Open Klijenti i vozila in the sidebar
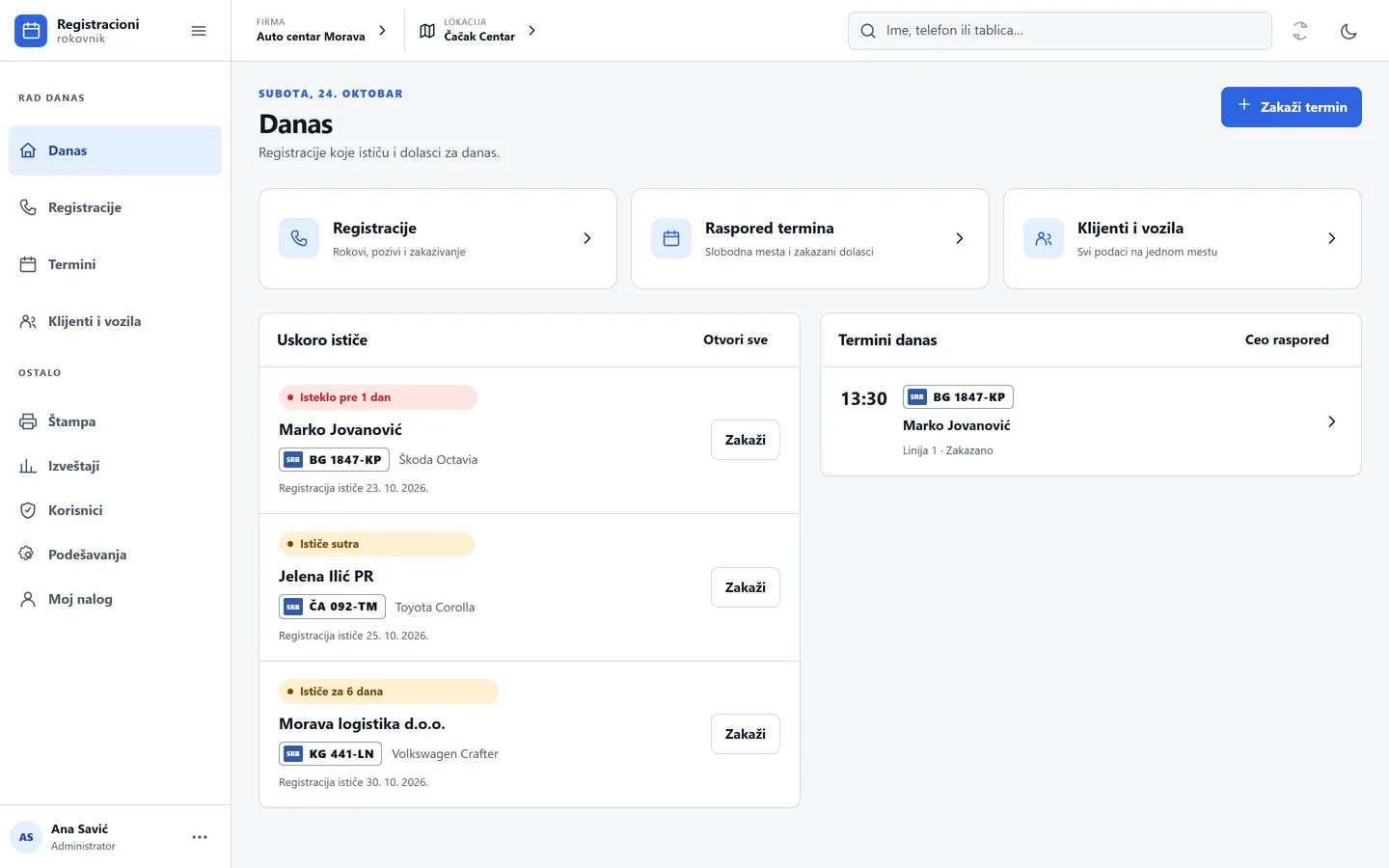The height and width of the screenshot is (868, 1389). (115, 321)
